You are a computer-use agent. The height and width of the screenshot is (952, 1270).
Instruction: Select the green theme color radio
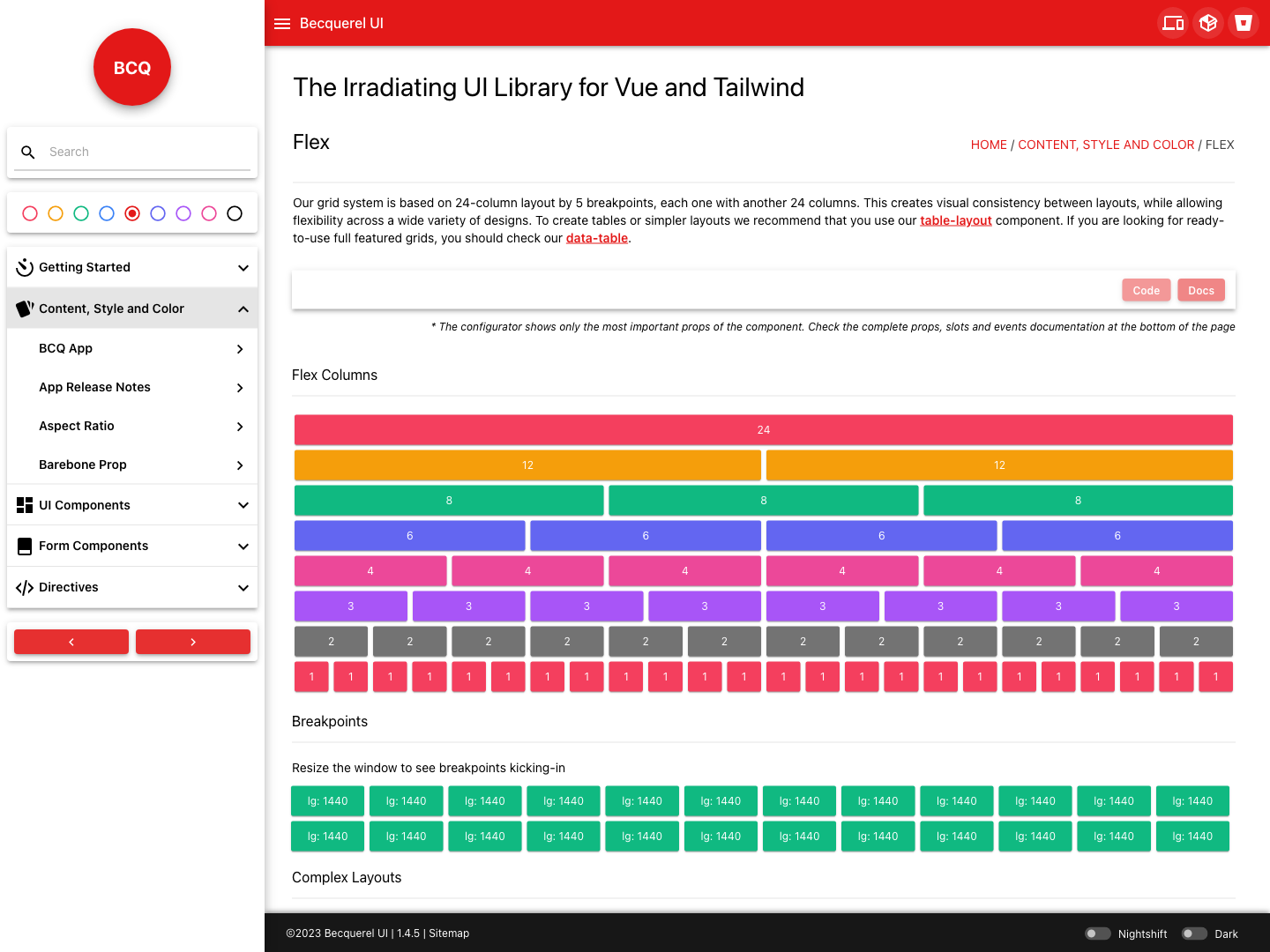pos(81,213)
